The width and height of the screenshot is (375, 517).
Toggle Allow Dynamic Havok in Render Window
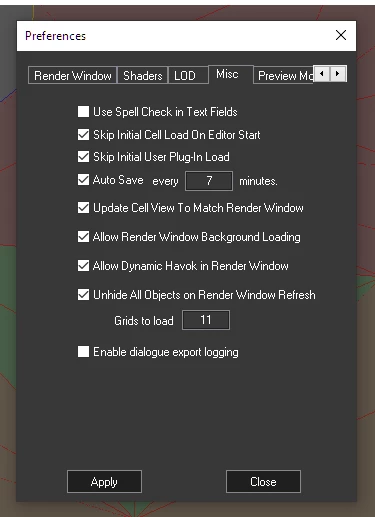[x=83, y=266]
